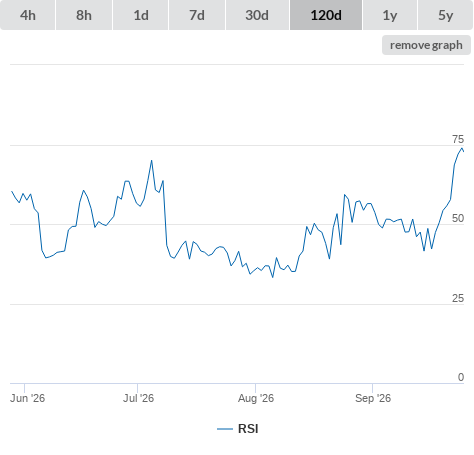This screenshot has height=455, width=474.
Task: Click the active 120d range tab
Action: pos(326,15)
